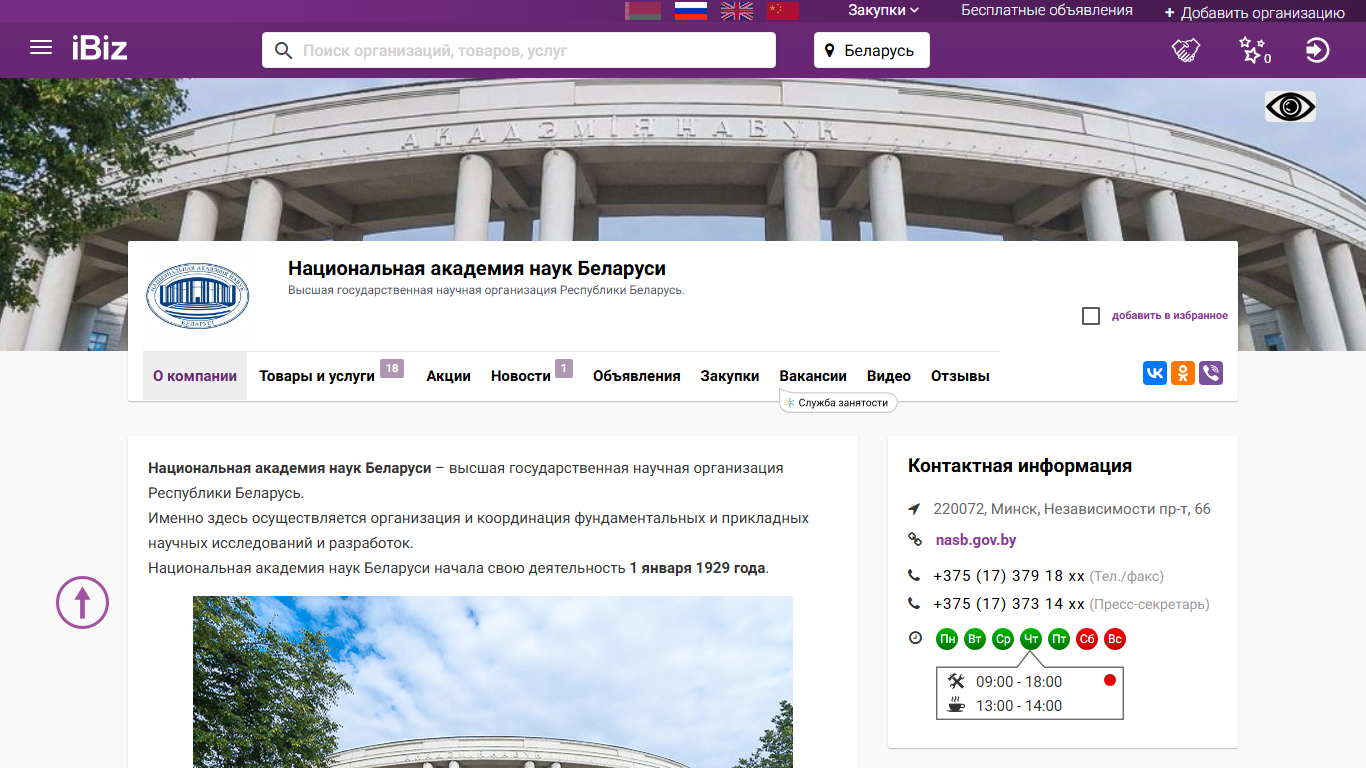Open the Отзывы tab
Screen dimensions: 1366x768
960,376
